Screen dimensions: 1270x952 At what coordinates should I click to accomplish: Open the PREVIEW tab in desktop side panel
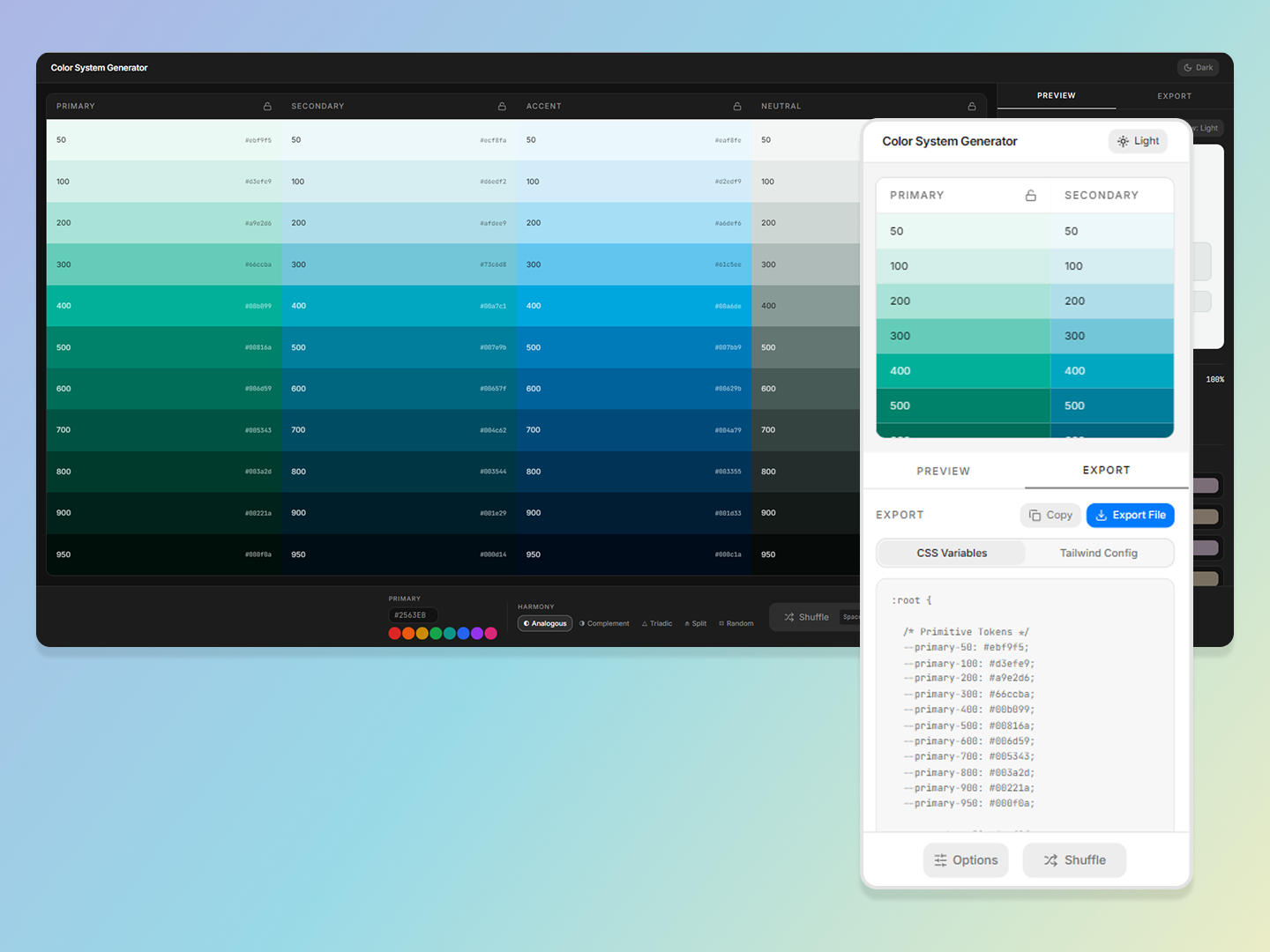1057,95
